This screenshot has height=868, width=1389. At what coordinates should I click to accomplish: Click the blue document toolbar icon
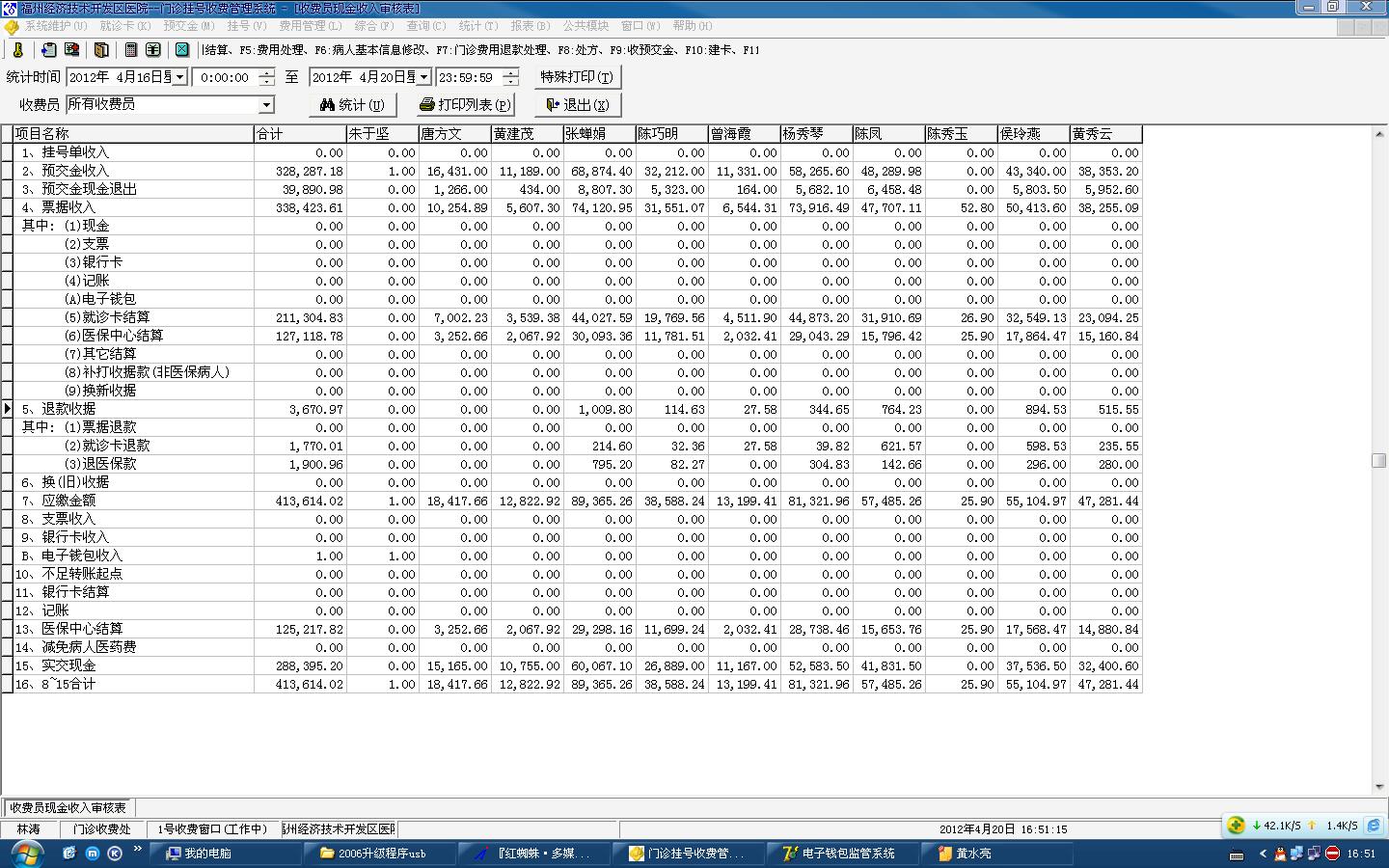[48, 50]
